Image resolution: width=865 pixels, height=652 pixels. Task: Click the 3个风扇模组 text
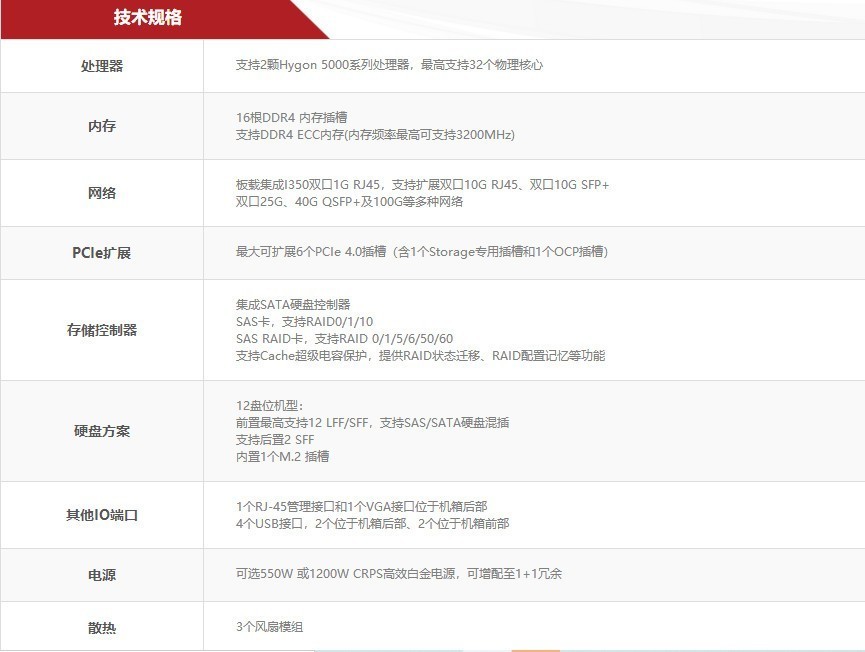(x=269, y=627)
